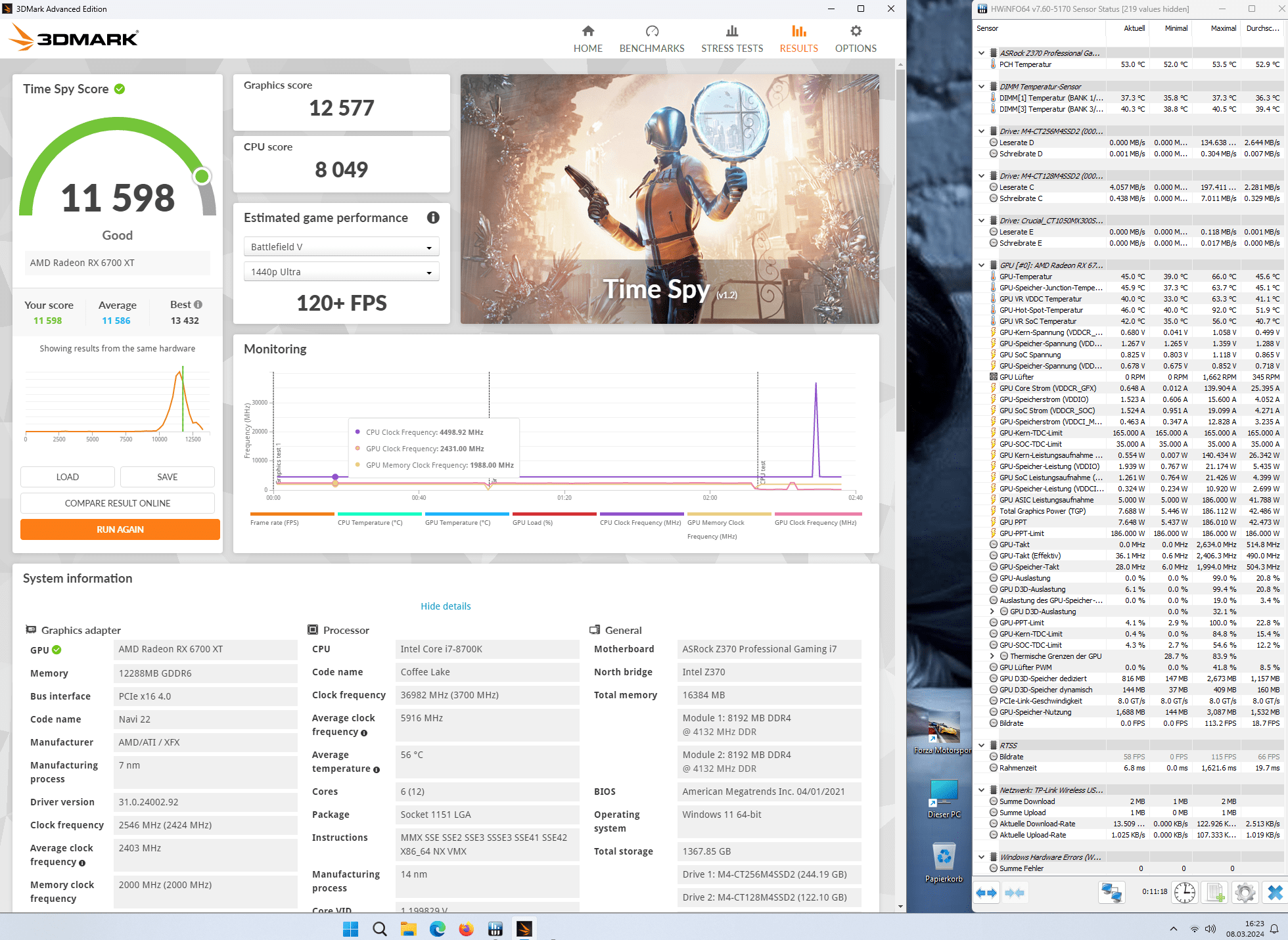Collapse the DIMM Temperatur-Sensor group
1288x940 pixels.
982,87
